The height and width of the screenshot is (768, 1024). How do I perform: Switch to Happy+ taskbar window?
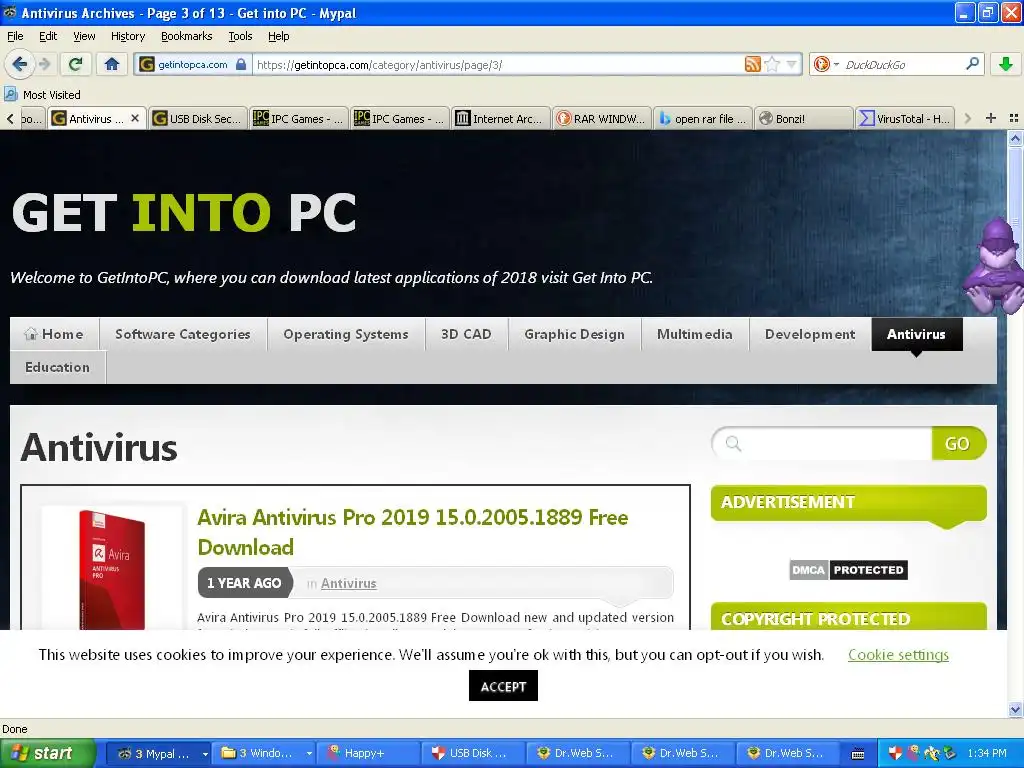pyautogui.click(x=370, y=753)
